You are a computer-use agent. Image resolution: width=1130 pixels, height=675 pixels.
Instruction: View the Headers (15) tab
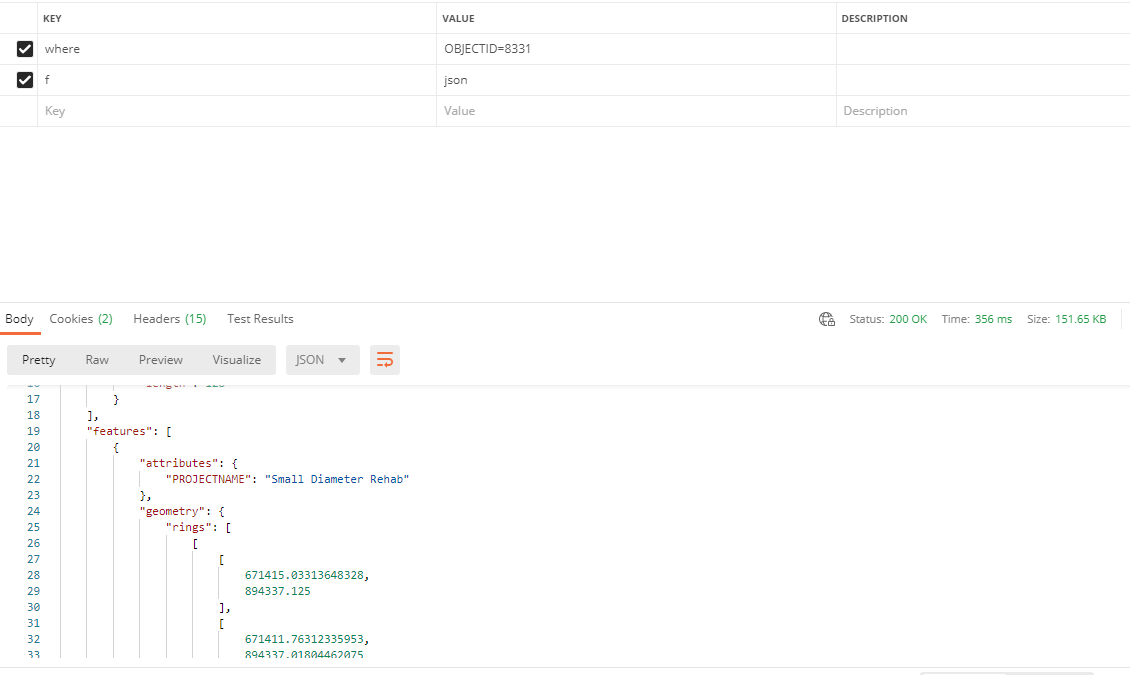[169, 319]
